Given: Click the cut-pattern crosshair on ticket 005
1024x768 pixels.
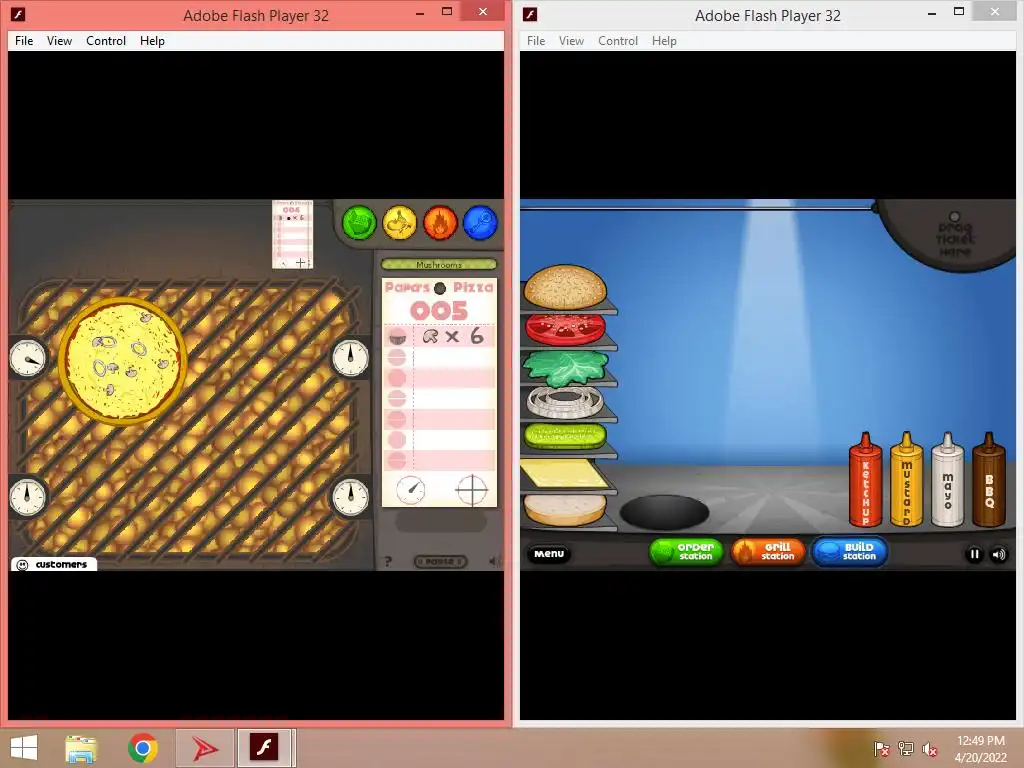Looking at the screenshot, I should pyautogui.click(x=472, y=490).
